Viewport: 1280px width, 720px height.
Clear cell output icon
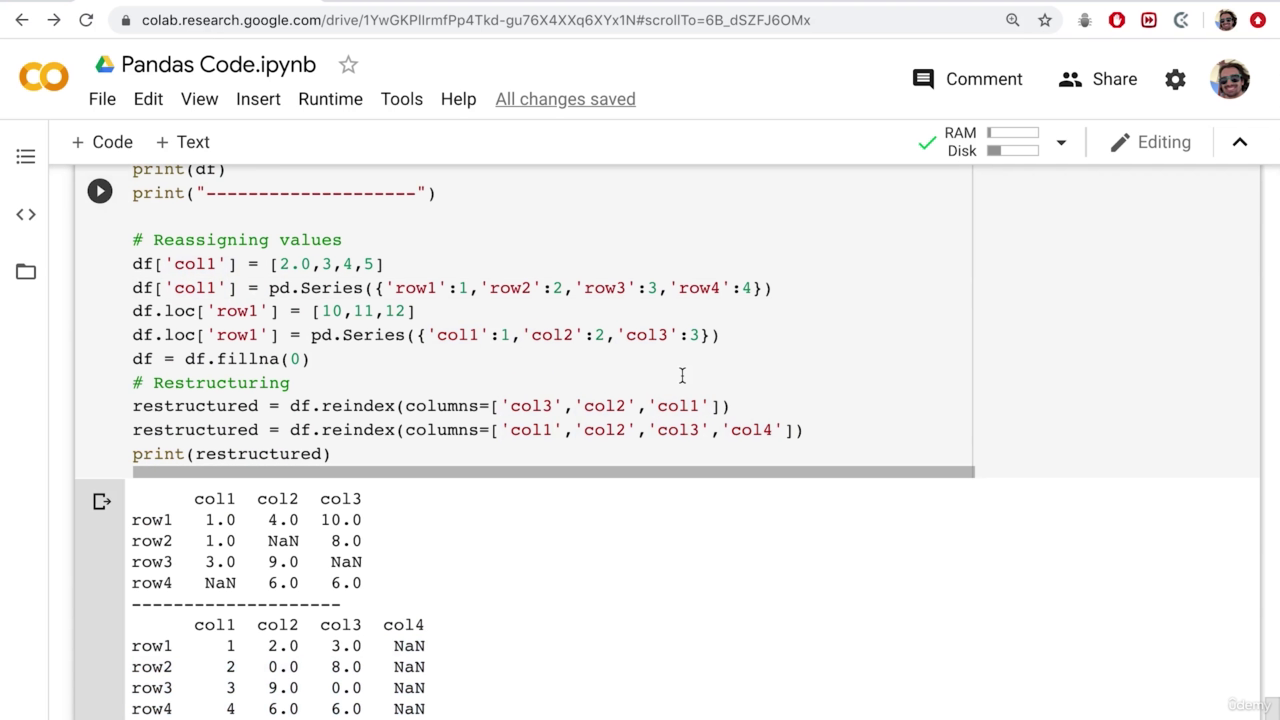(102, 501)
